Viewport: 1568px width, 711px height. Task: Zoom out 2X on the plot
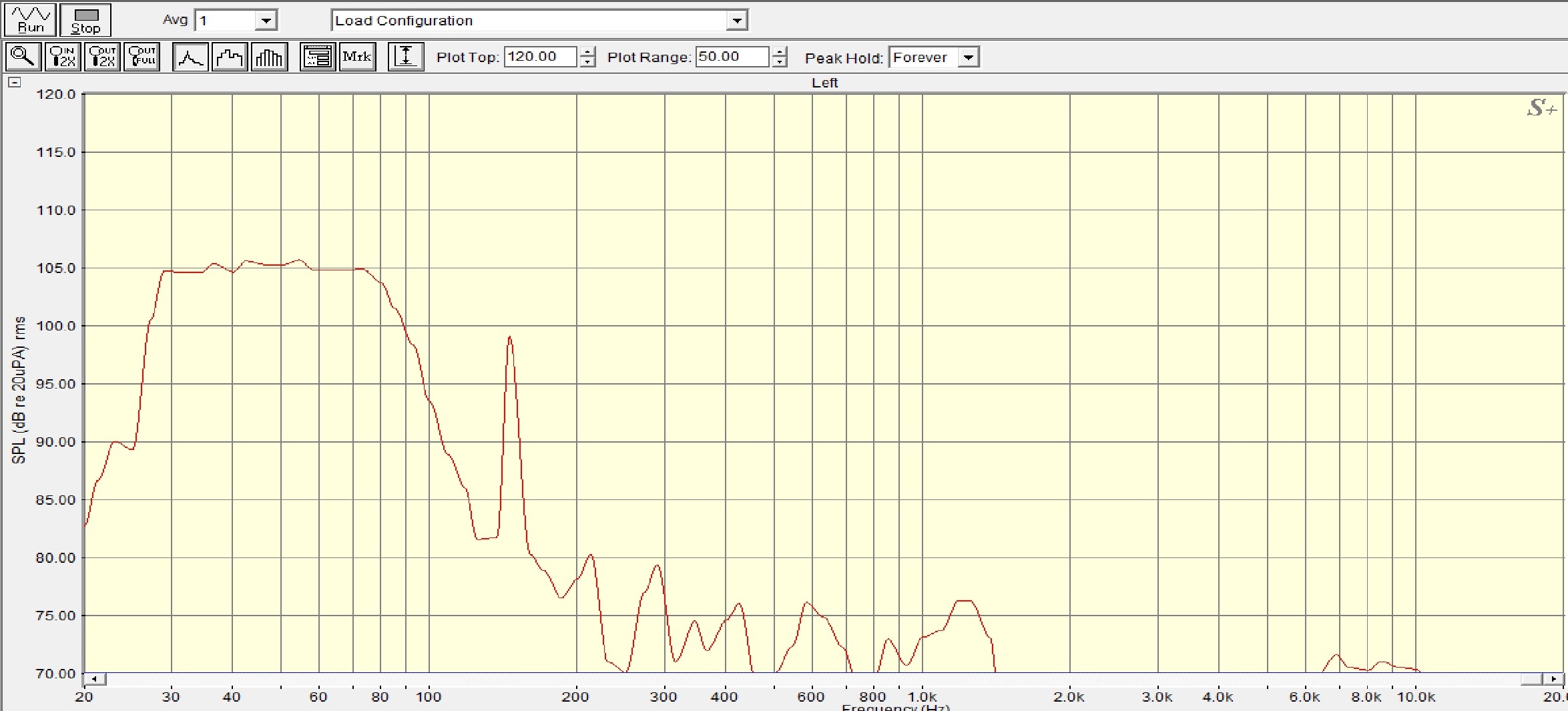point(102,57)
